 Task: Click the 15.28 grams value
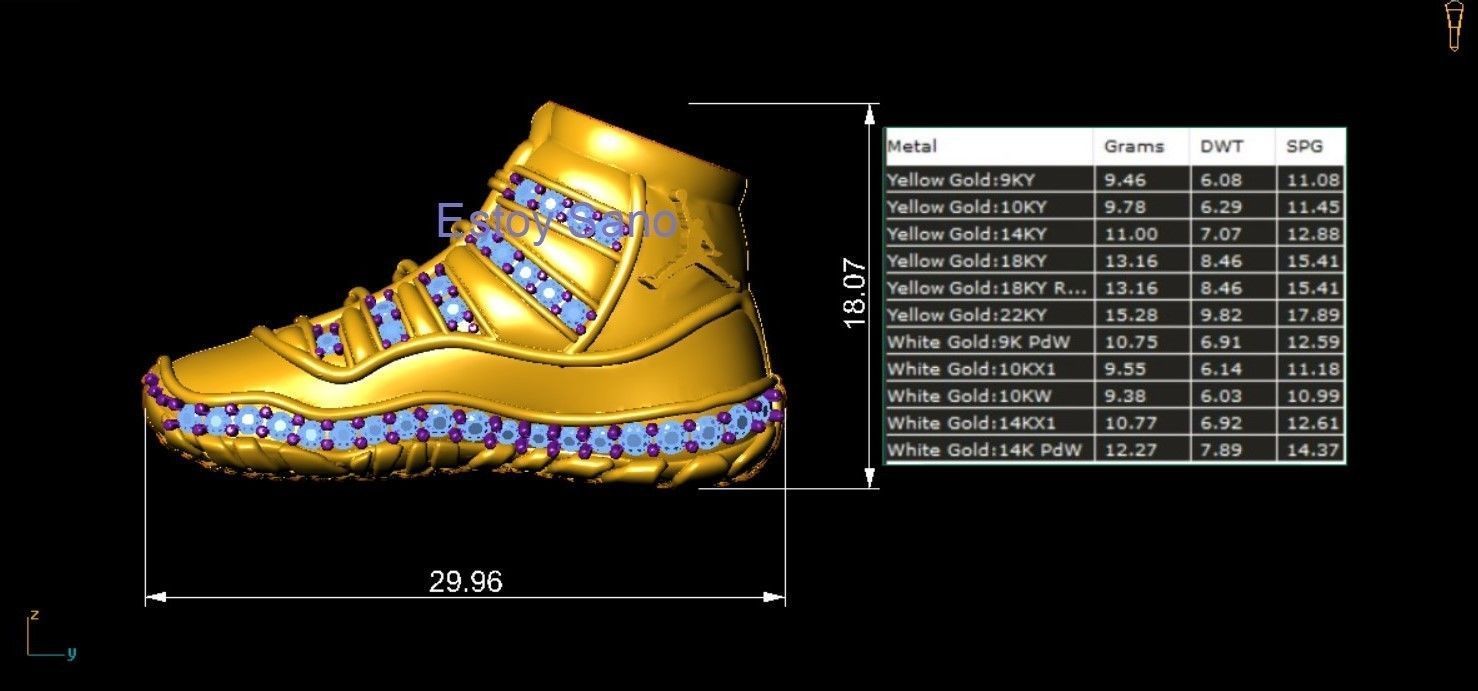click(x=1130, y=315)
